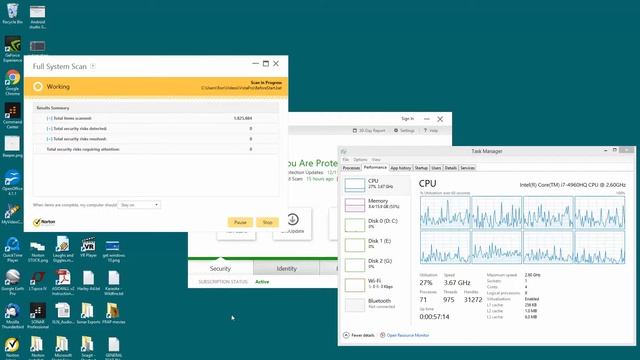Select the Bluetooth entry in the performance sidebar
The height and width of the screenshot is (360, 640).
(376, 304)
